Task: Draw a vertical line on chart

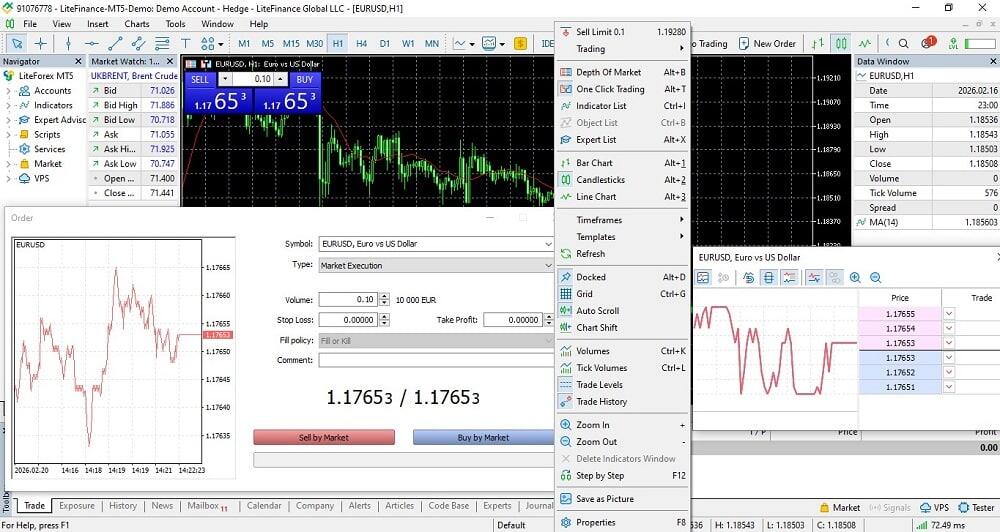Action: [x=68, y=43]
